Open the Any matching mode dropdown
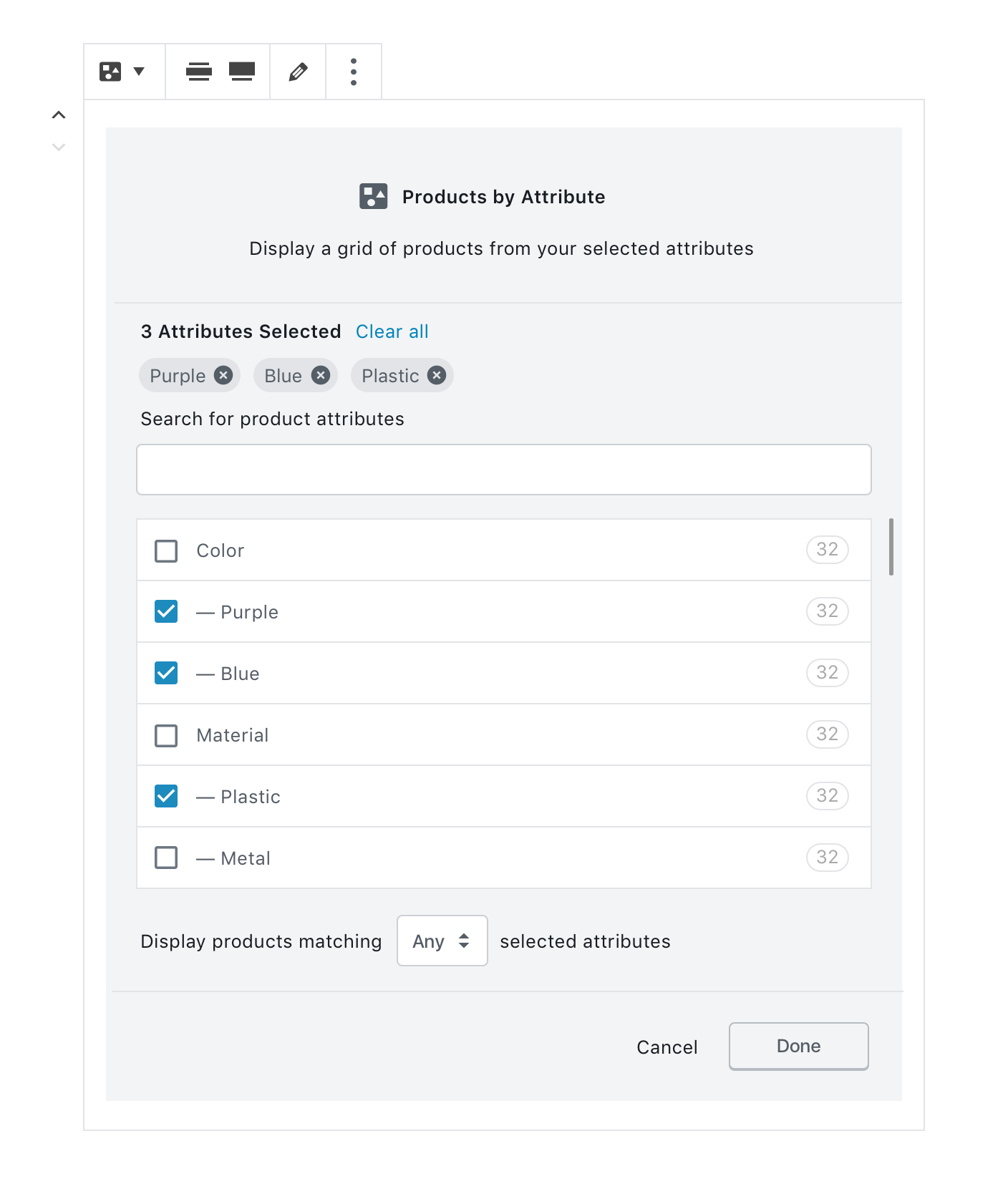This screenshot has width=1008, height=1194. [442, 941]
